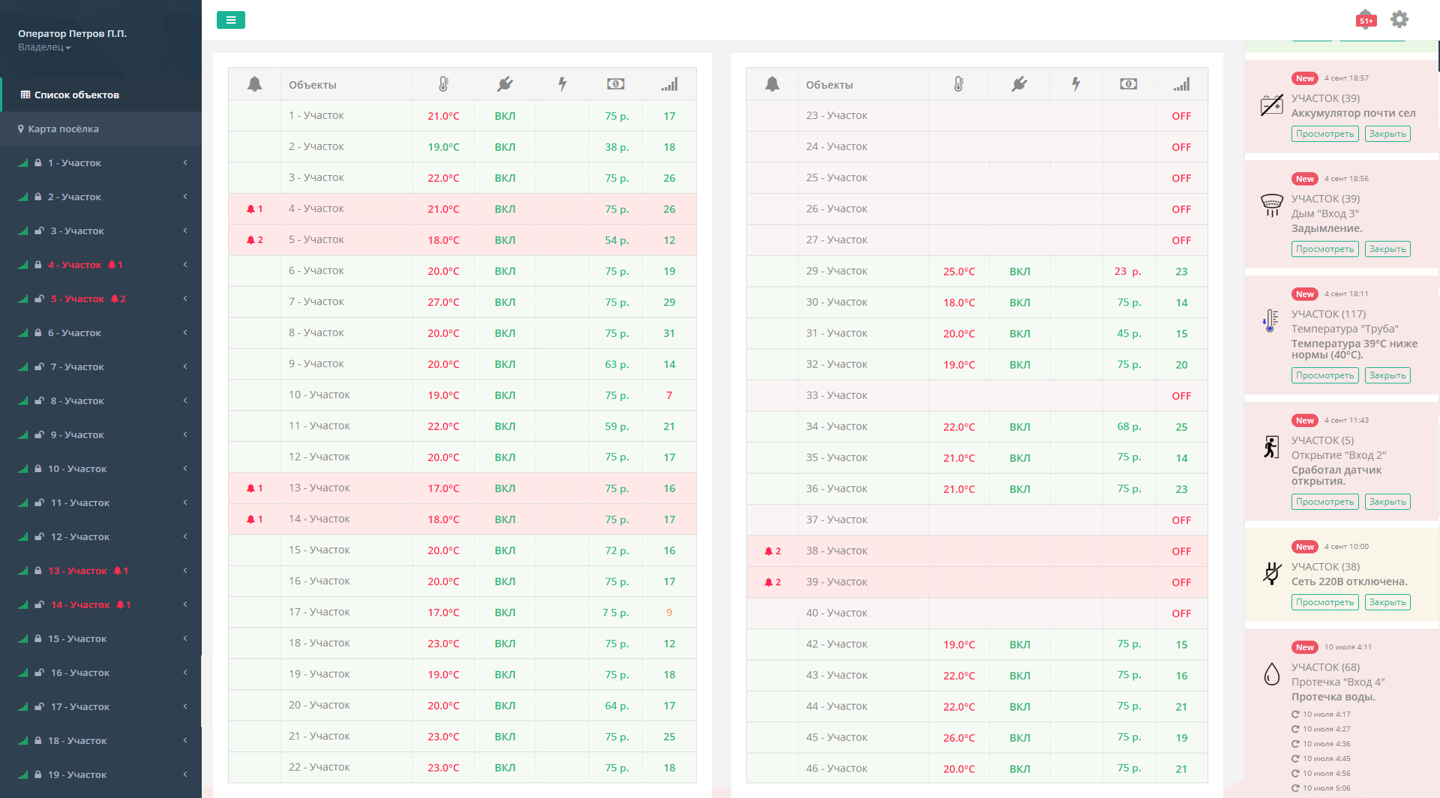Click plug column header in right table

point(1019,85)
